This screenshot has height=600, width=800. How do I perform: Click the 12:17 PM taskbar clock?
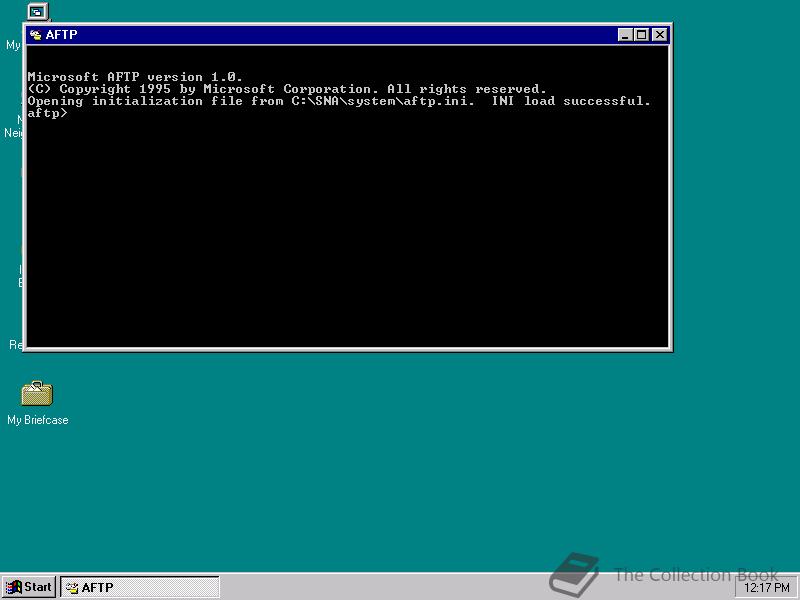[767, 588]
